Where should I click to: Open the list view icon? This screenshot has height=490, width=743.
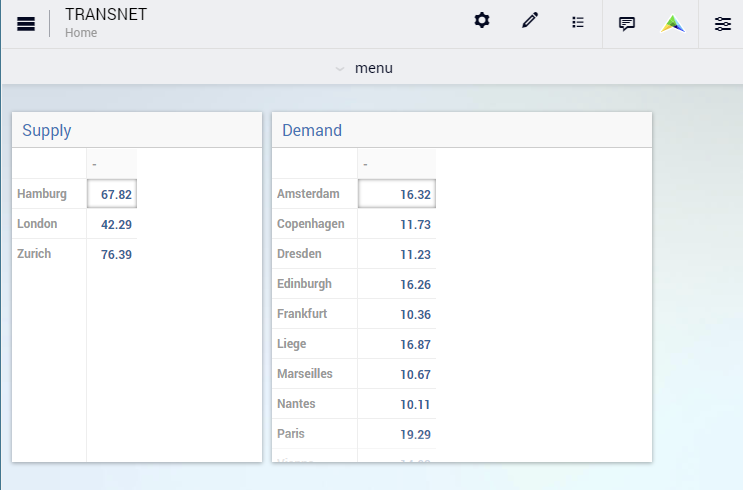pyautogui.click(x=578, y=22)
